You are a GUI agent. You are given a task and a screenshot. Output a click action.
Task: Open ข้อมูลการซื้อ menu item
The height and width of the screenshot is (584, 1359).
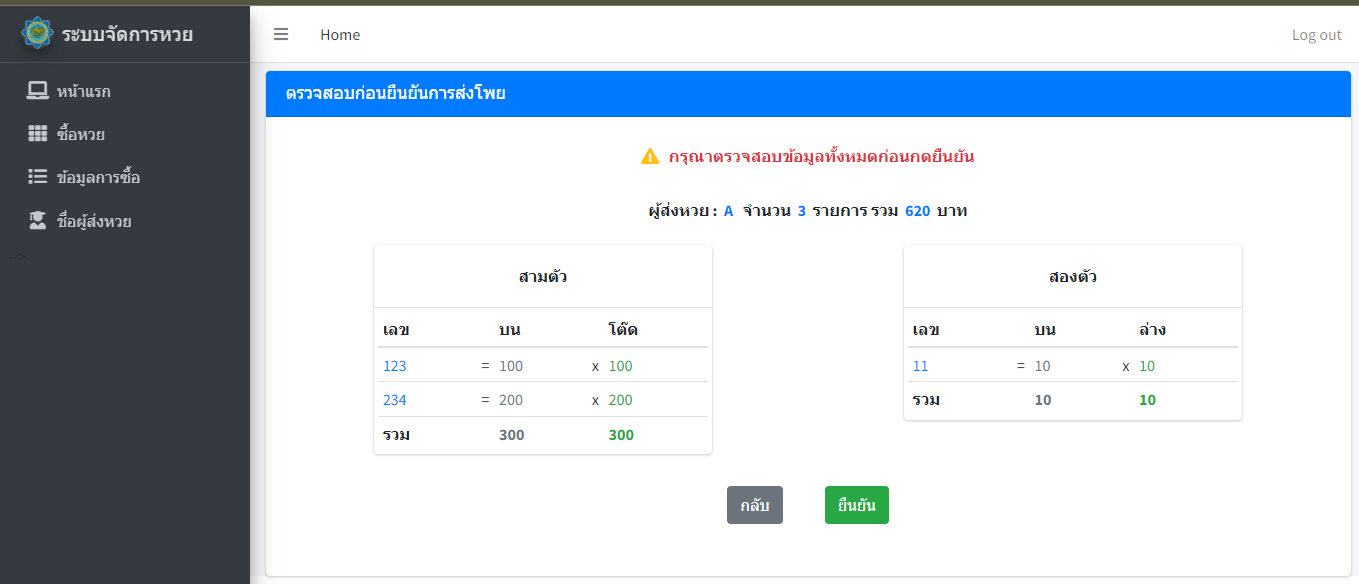pos(98,177)
